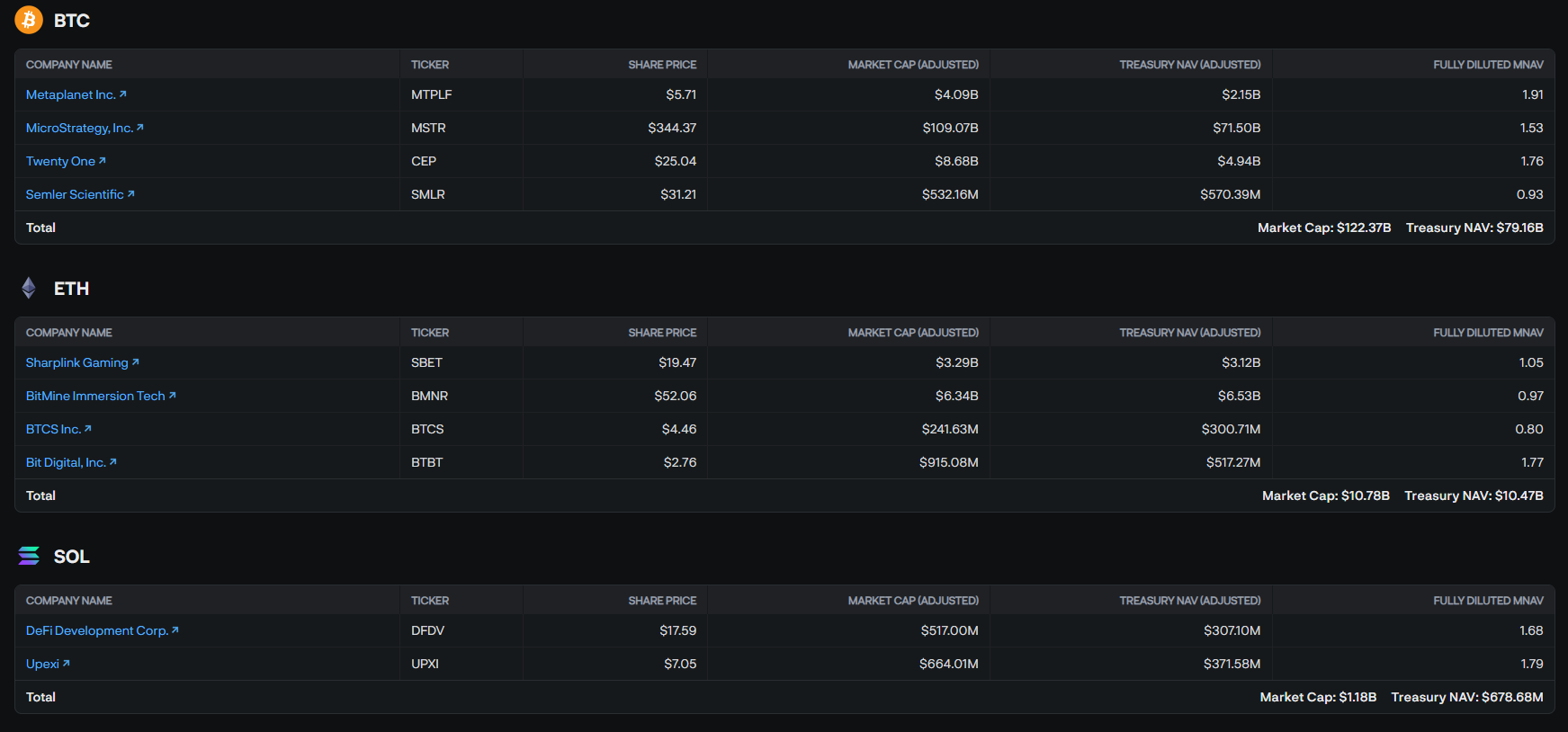
Task: Click Fully Diluted MNAV header in BTC table
Action: pyautogui.click(x=1488, y=65)
